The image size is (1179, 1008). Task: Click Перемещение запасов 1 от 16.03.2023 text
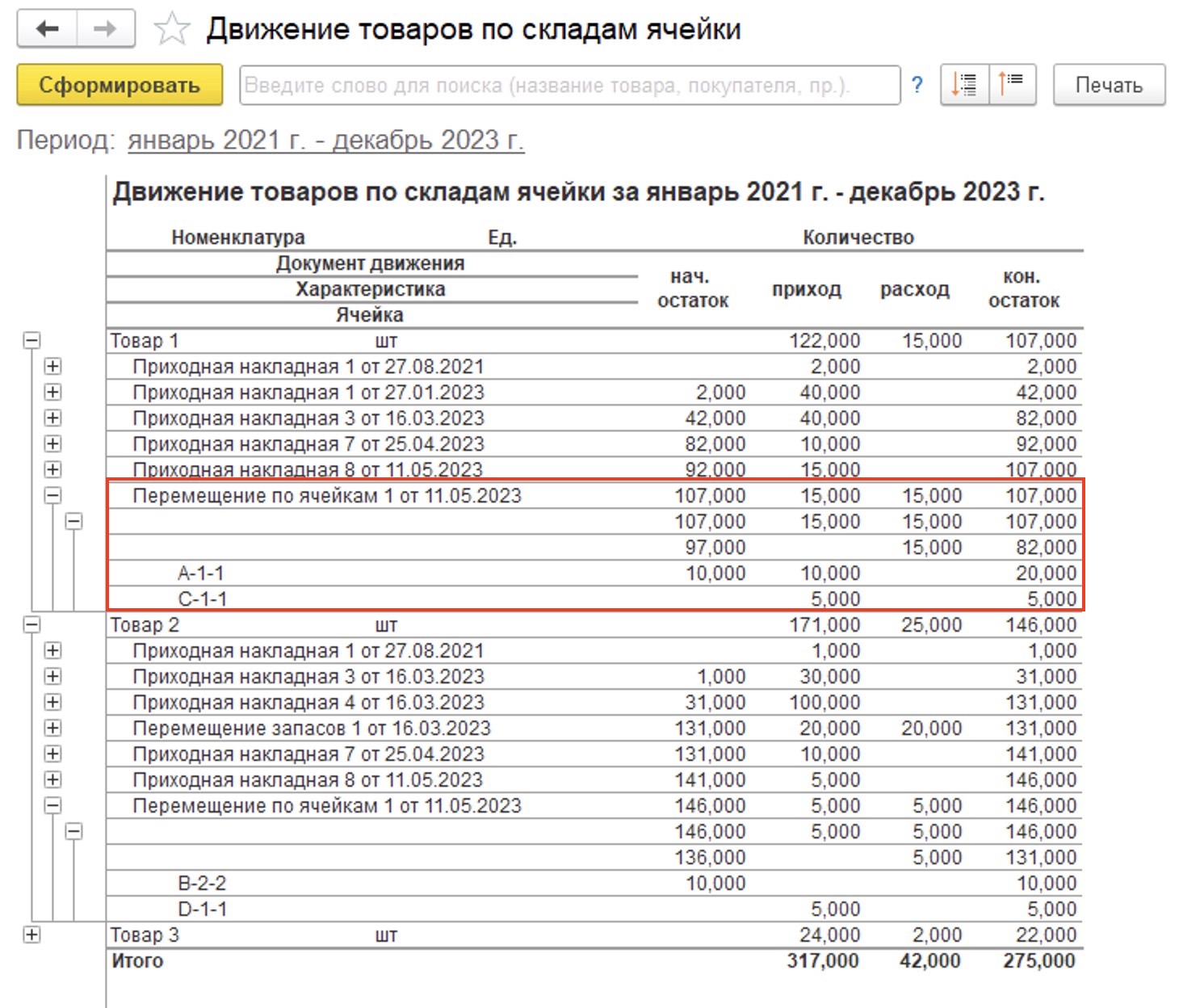(x=312, y=729)
